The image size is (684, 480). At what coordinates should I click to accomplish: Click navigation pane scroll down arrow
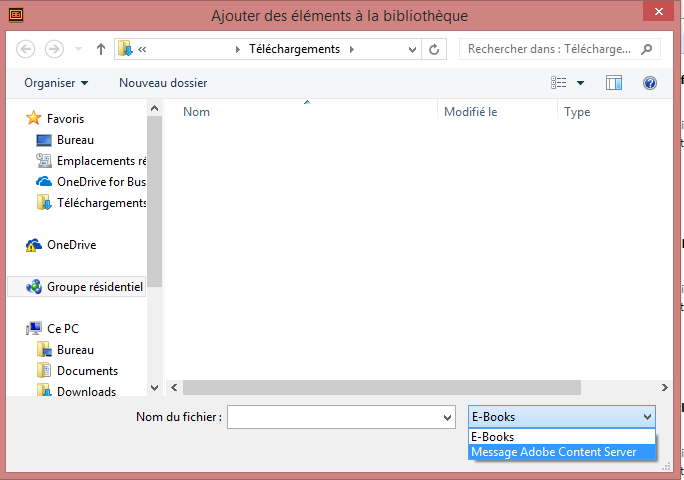click(154, 387)
